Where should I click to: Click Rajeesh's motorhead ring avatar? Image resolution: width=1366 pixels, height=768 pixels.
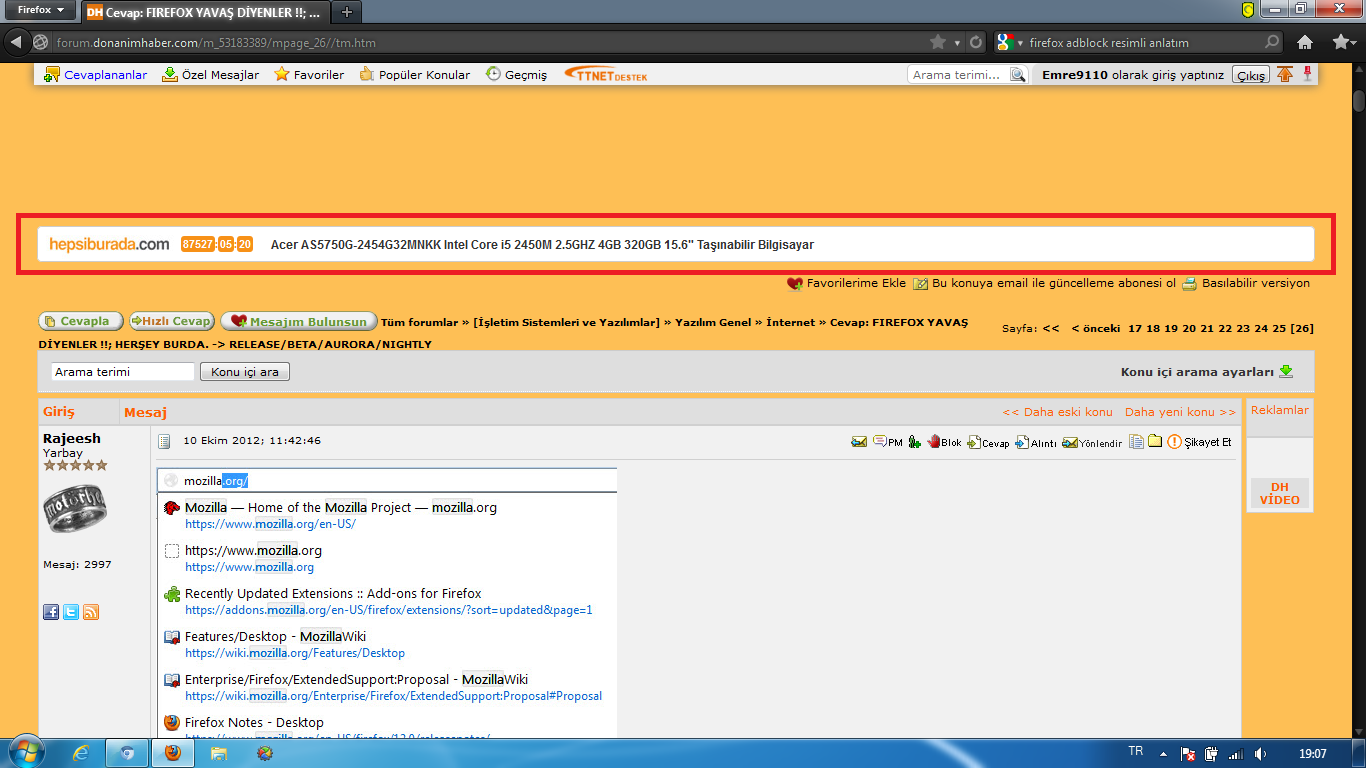[x=75, y=507]
